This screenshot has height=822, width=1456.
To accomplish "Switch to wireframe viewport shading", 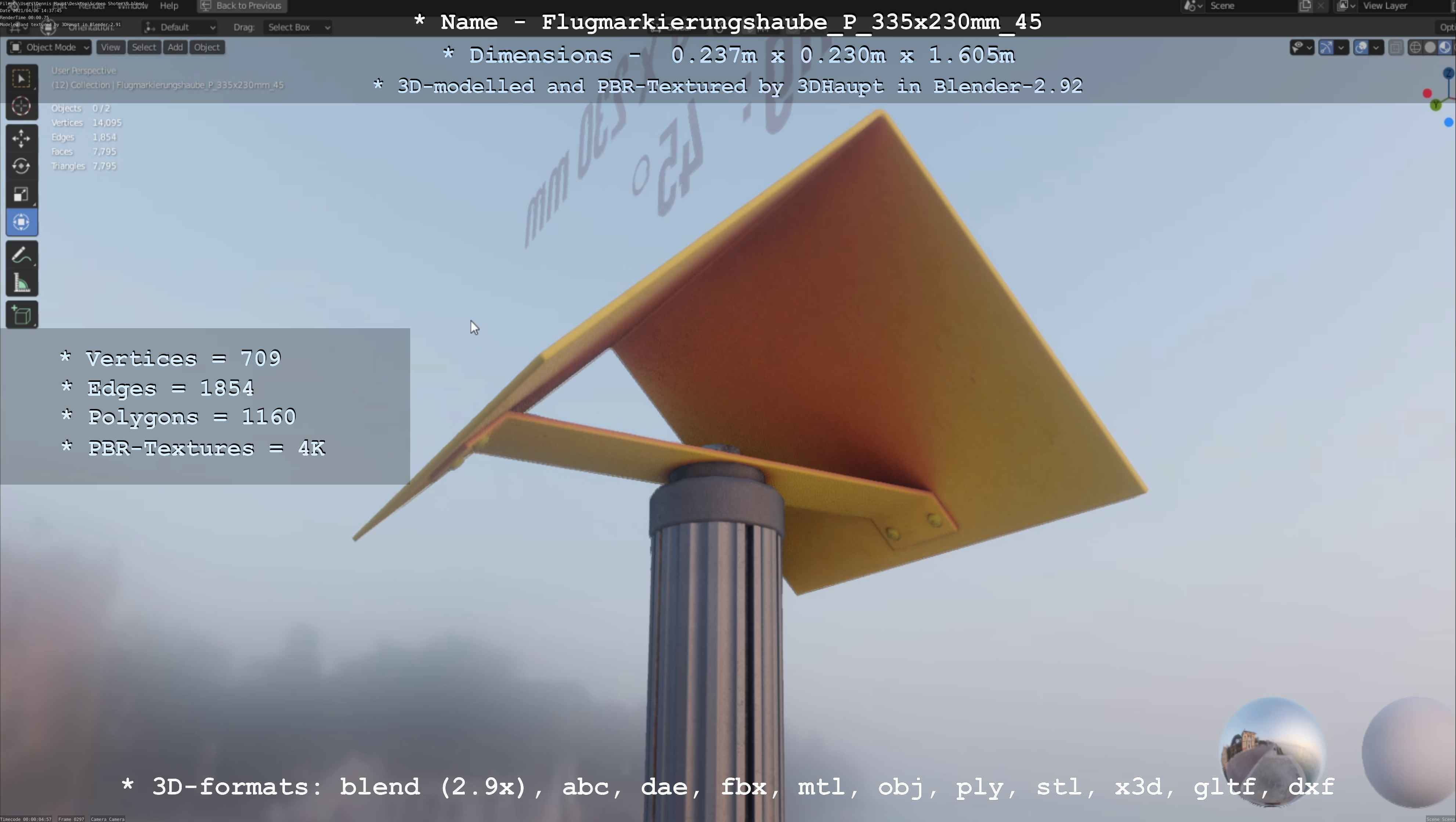I will pyautogui.click(x=1415, y=47).
